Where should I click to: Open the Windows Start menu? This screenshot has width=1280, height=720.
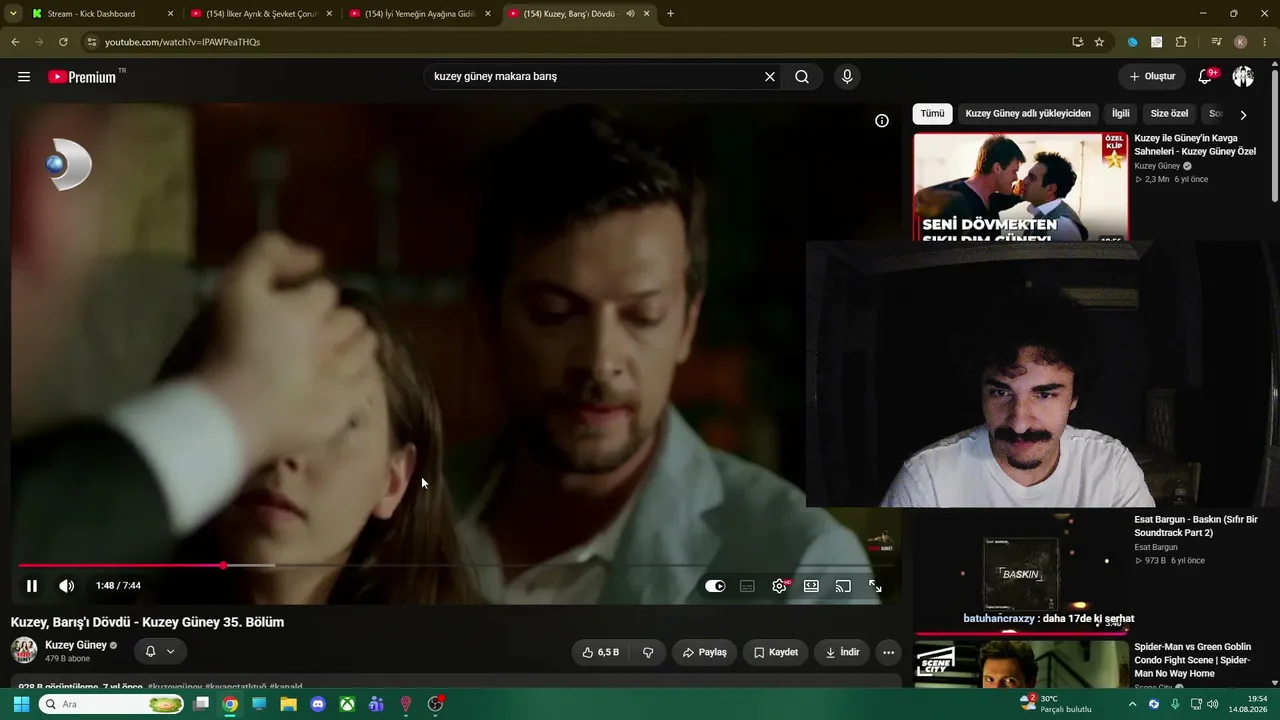pyautogui.click(x=21, y=704)
